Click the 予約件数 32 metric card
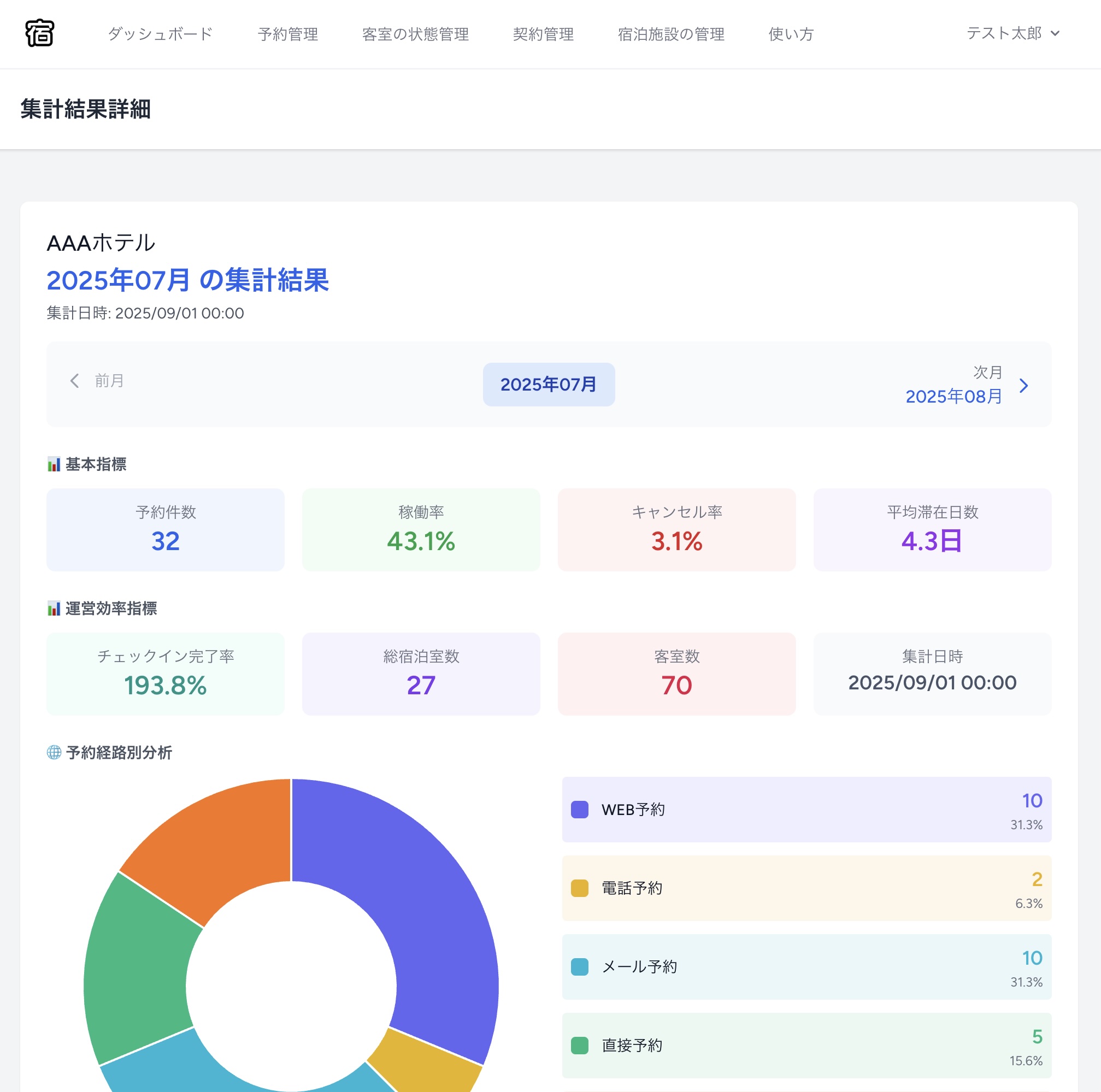This screenshot has width=1101, height=1092. (x=165, y=530)
